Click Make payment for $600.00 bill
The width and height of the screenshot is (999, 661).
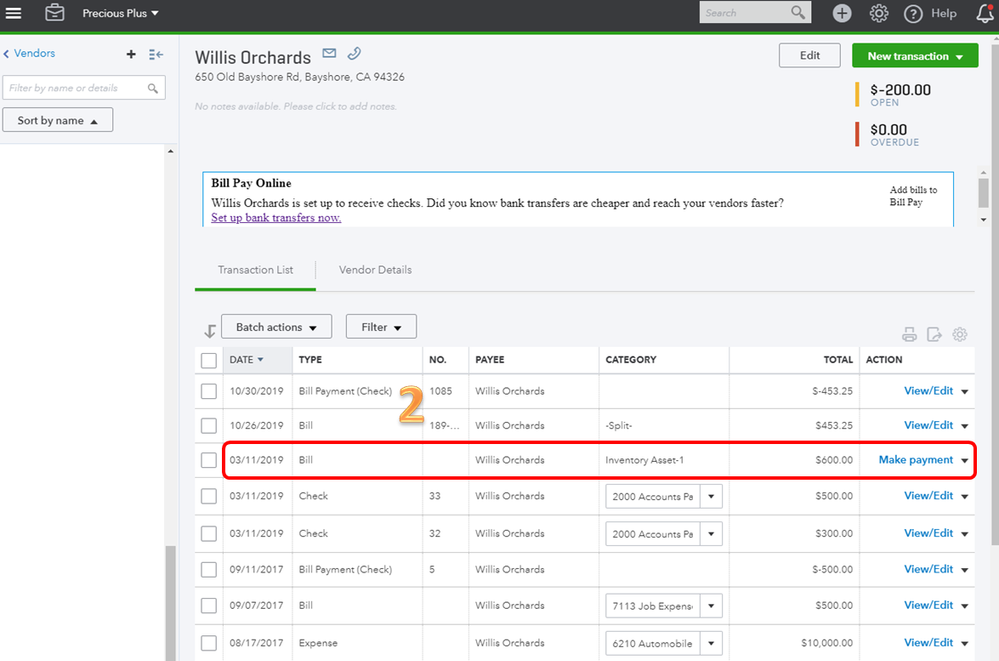pyautogui.click(x=916, y=460)
